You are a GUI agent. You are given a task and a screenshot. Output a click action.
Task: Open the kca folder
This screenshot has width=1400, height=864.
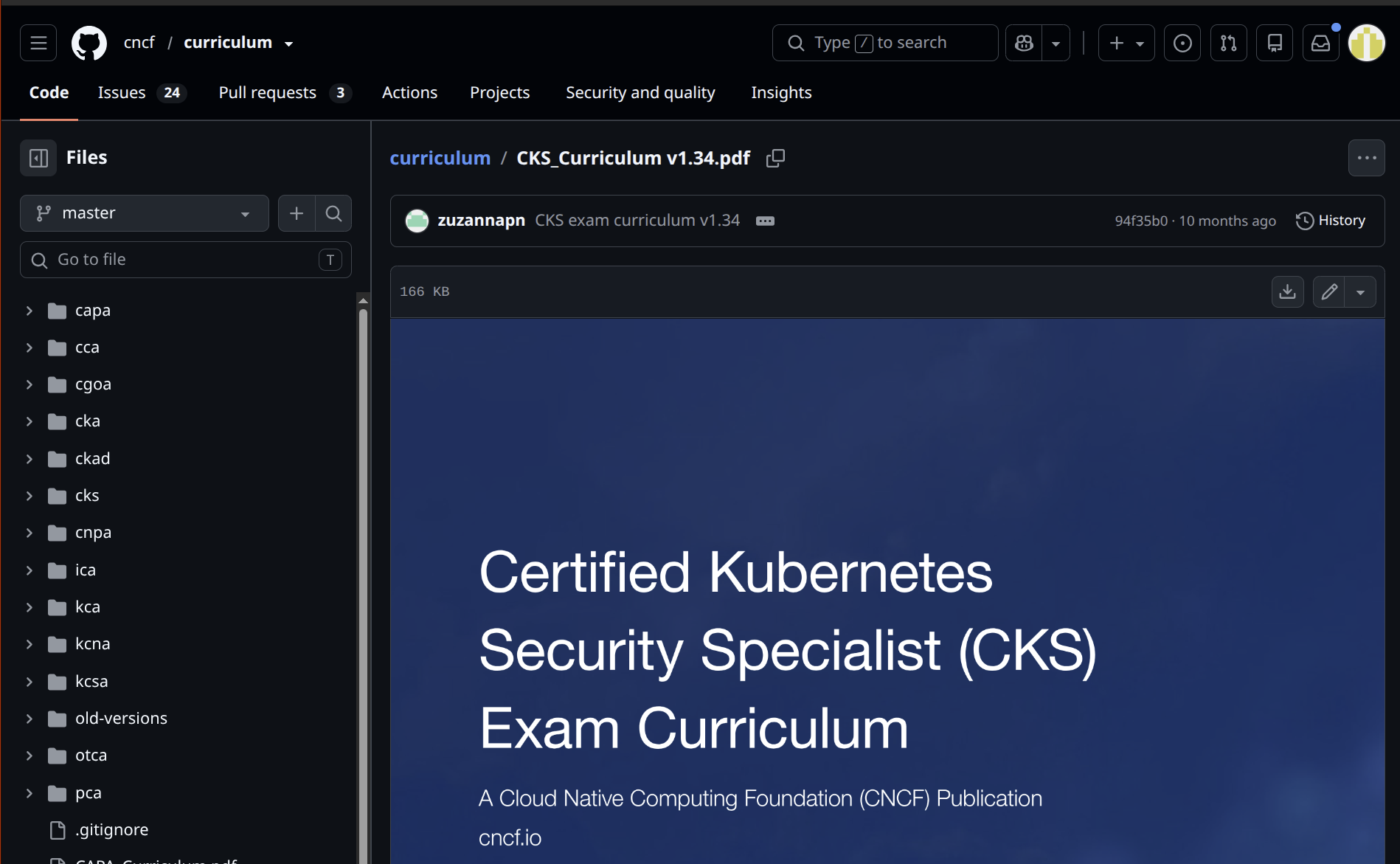[x=87, y=607]
